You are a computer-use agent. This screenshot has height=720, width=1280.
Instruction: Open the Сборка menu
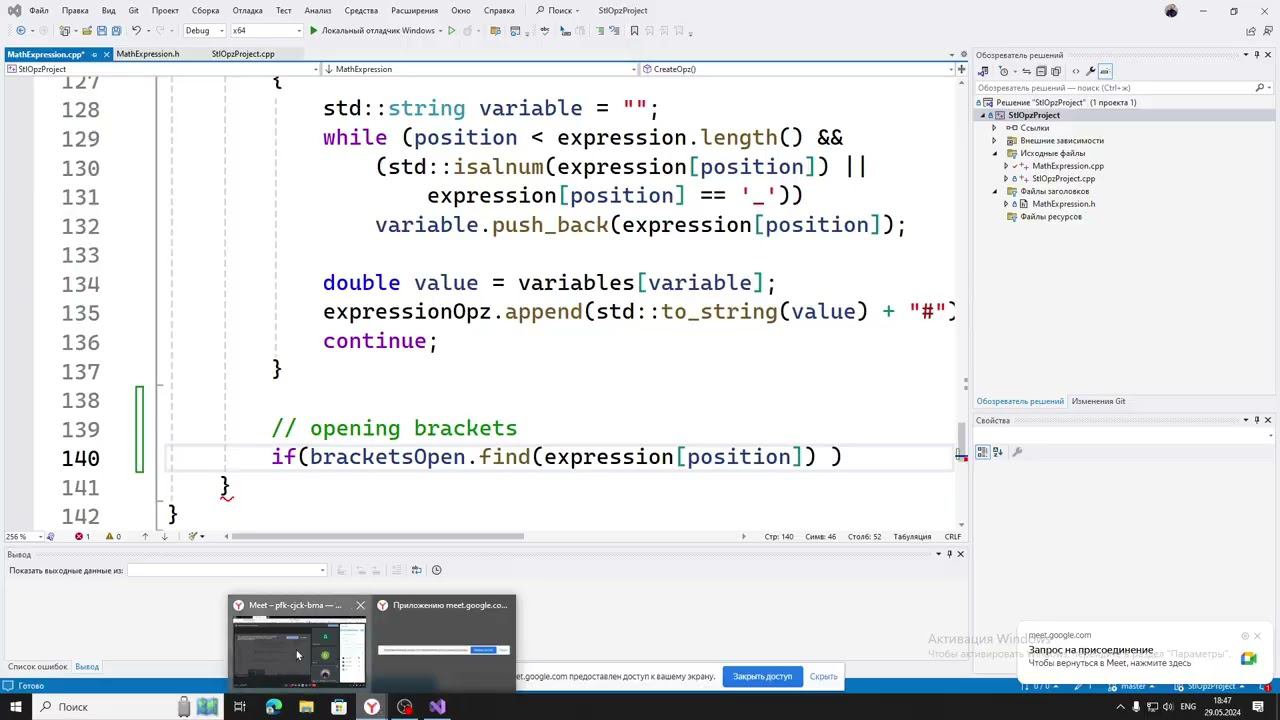click(205, 10)
